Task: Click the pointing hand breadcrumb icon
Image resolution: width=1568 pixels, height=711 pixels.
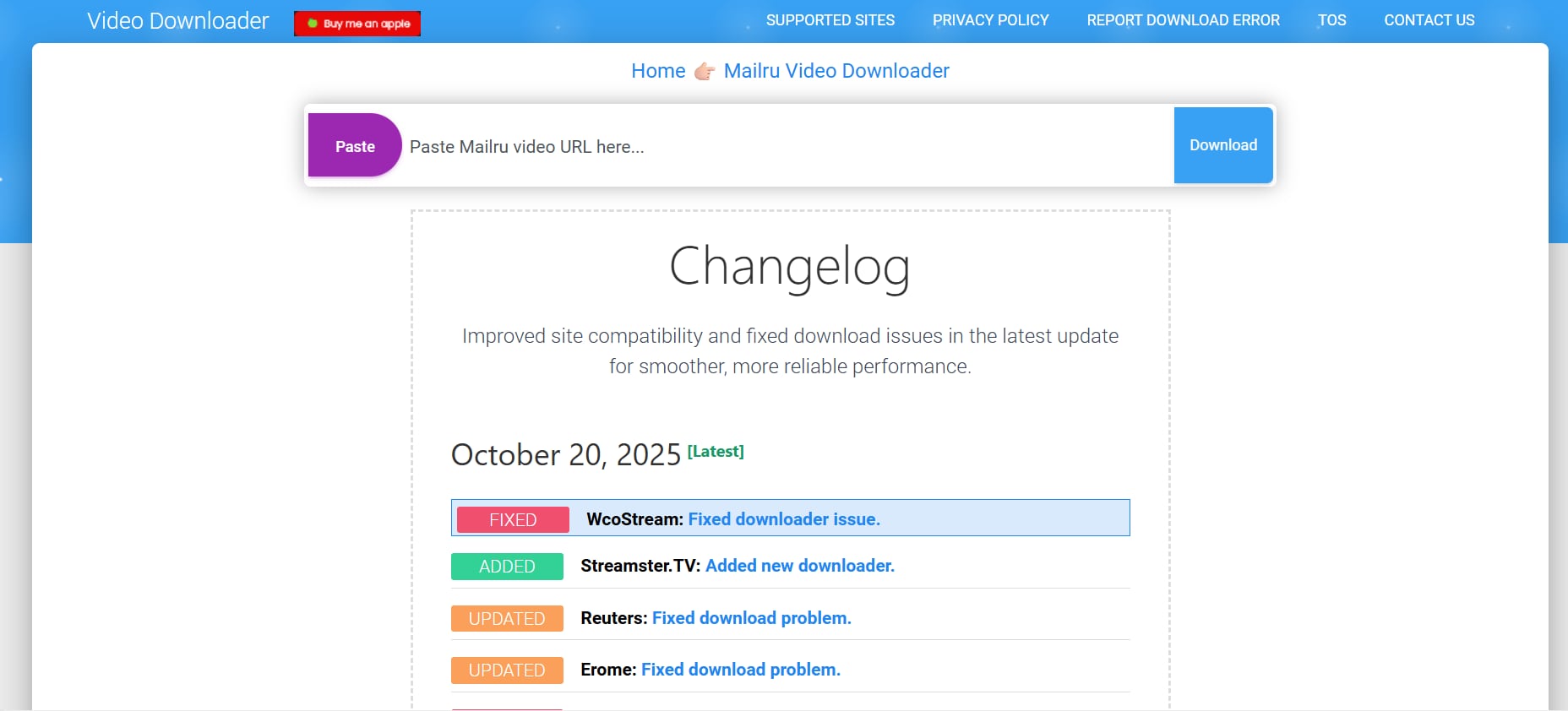Action: [705, 72]
